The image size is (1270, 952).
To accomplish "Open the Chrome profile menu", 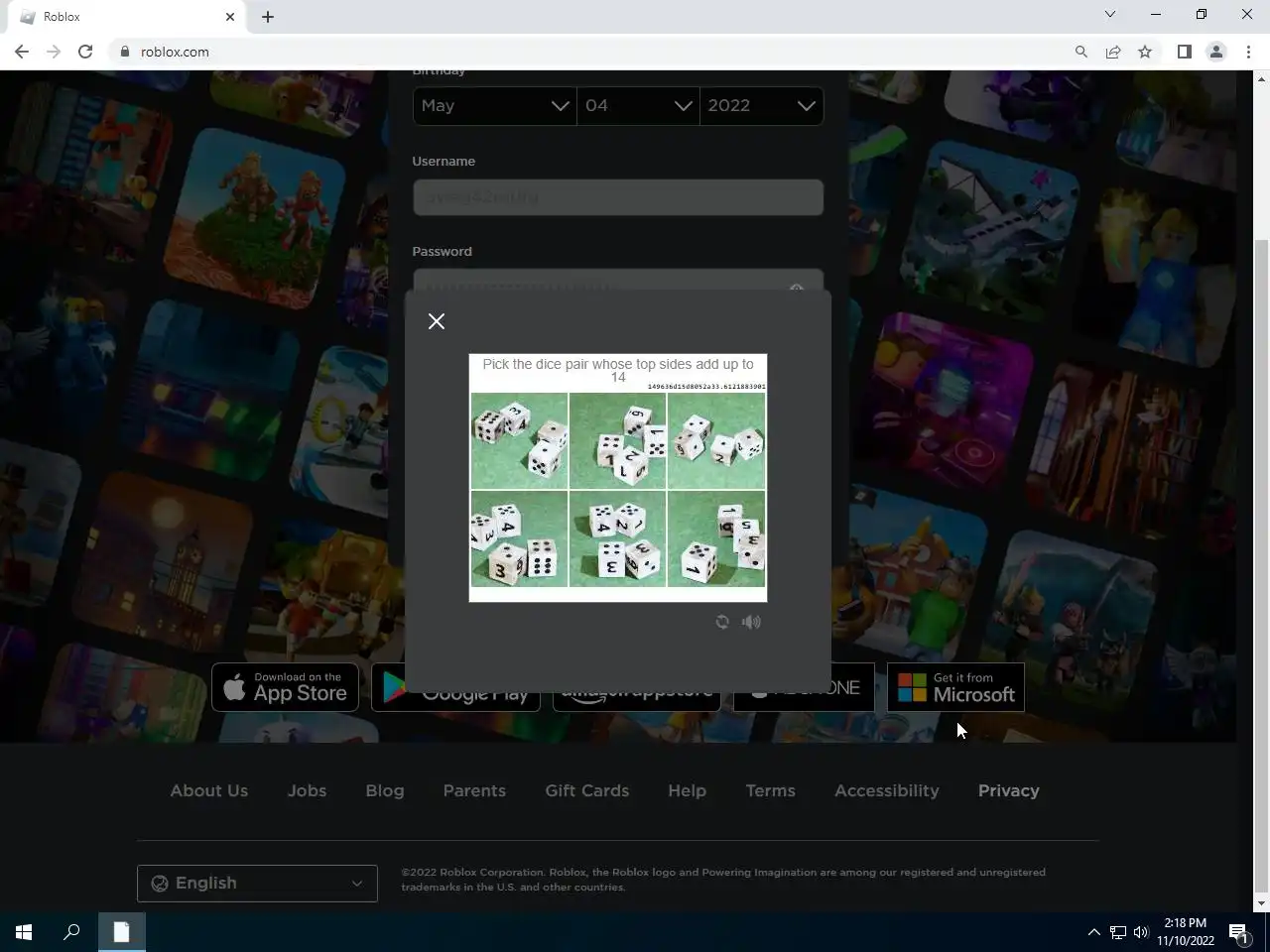I will [x=1216, y=52].
